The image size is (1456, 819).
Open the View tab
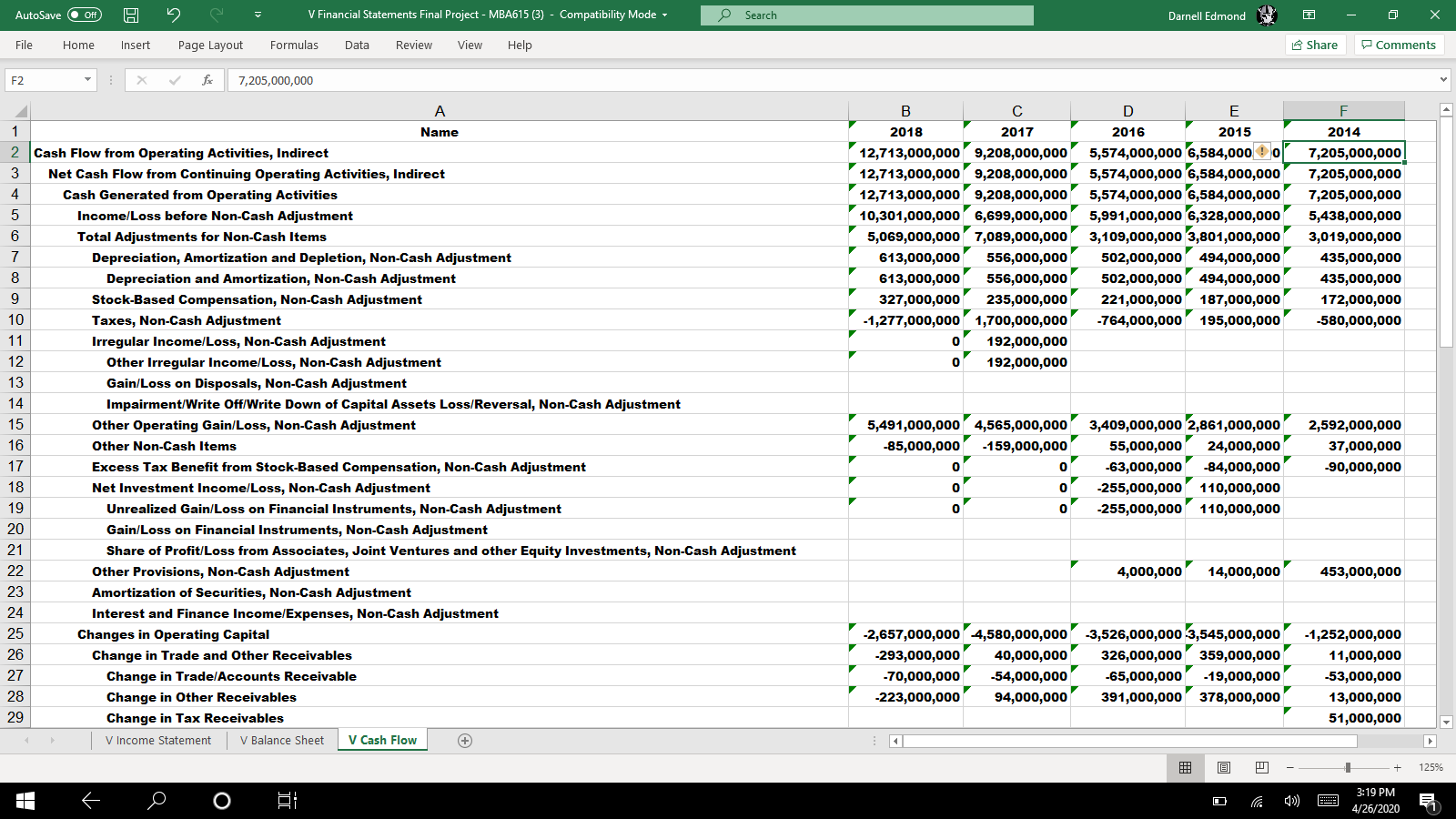coord(470,45)
